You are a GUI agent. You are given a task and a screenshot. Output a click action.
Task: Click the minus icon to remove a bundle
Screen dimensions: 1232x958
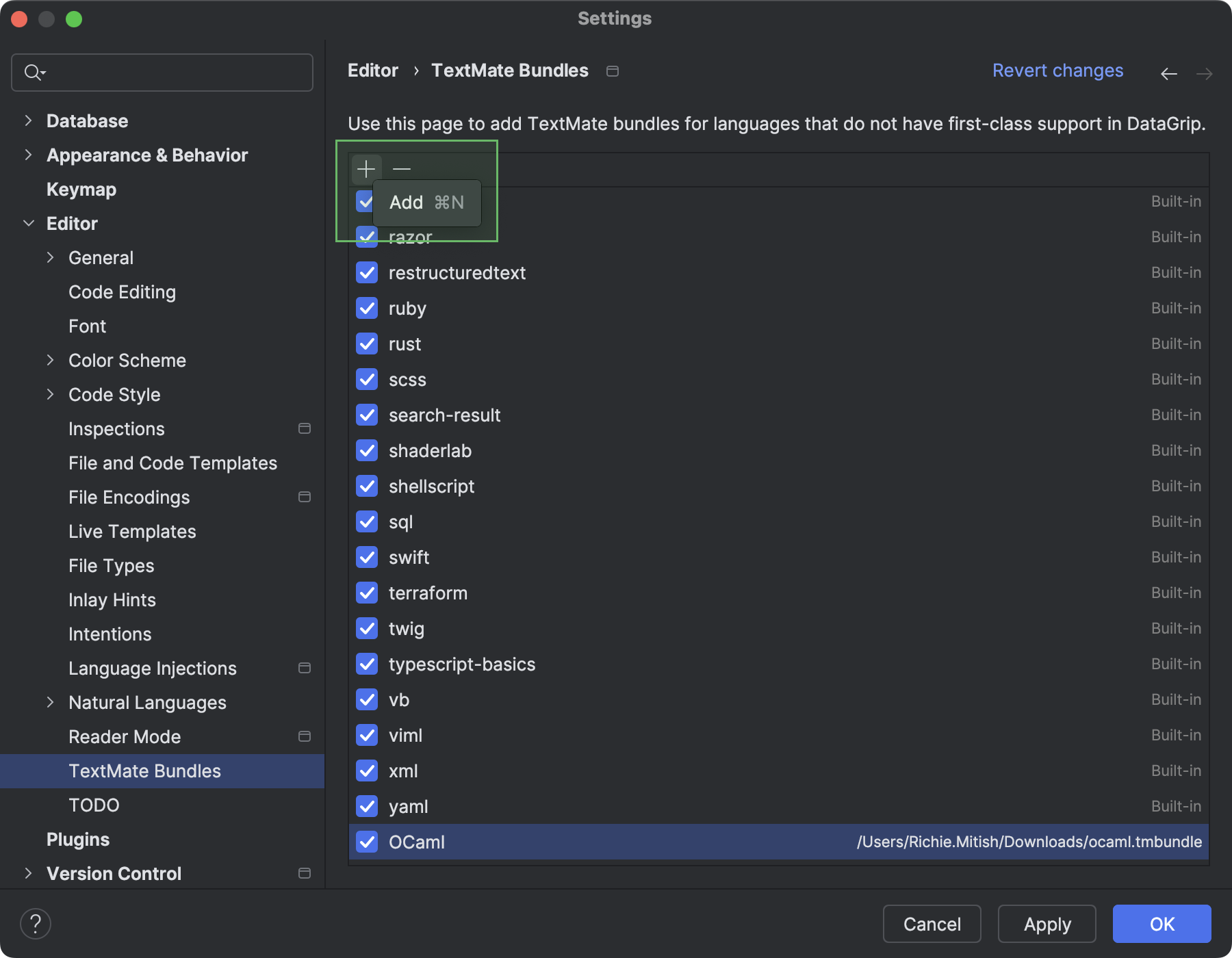coord(402,168)
